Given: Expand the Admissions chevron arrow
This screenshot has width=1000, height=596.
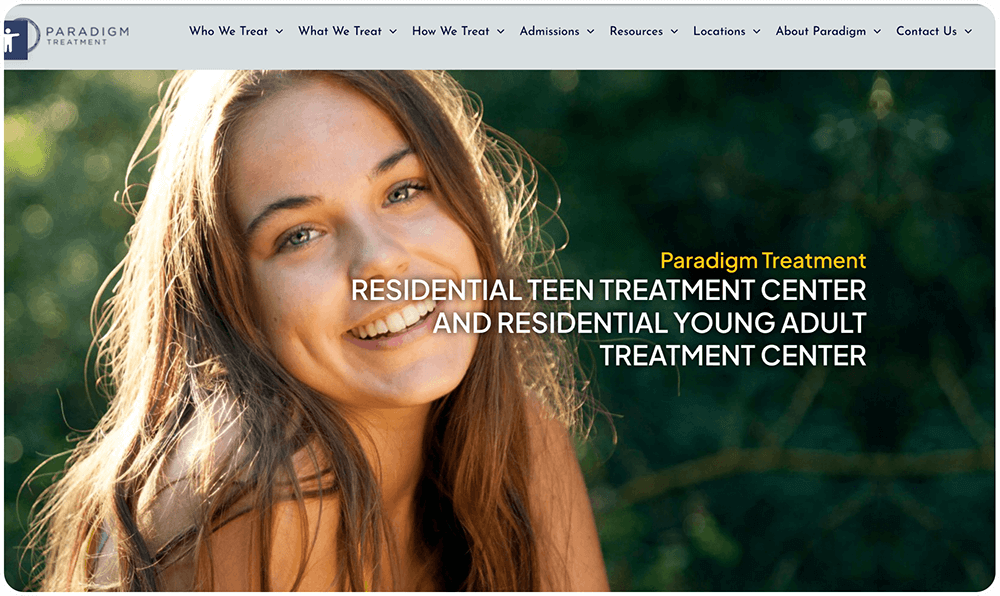Looking at the screenshot, I should 591,31.
